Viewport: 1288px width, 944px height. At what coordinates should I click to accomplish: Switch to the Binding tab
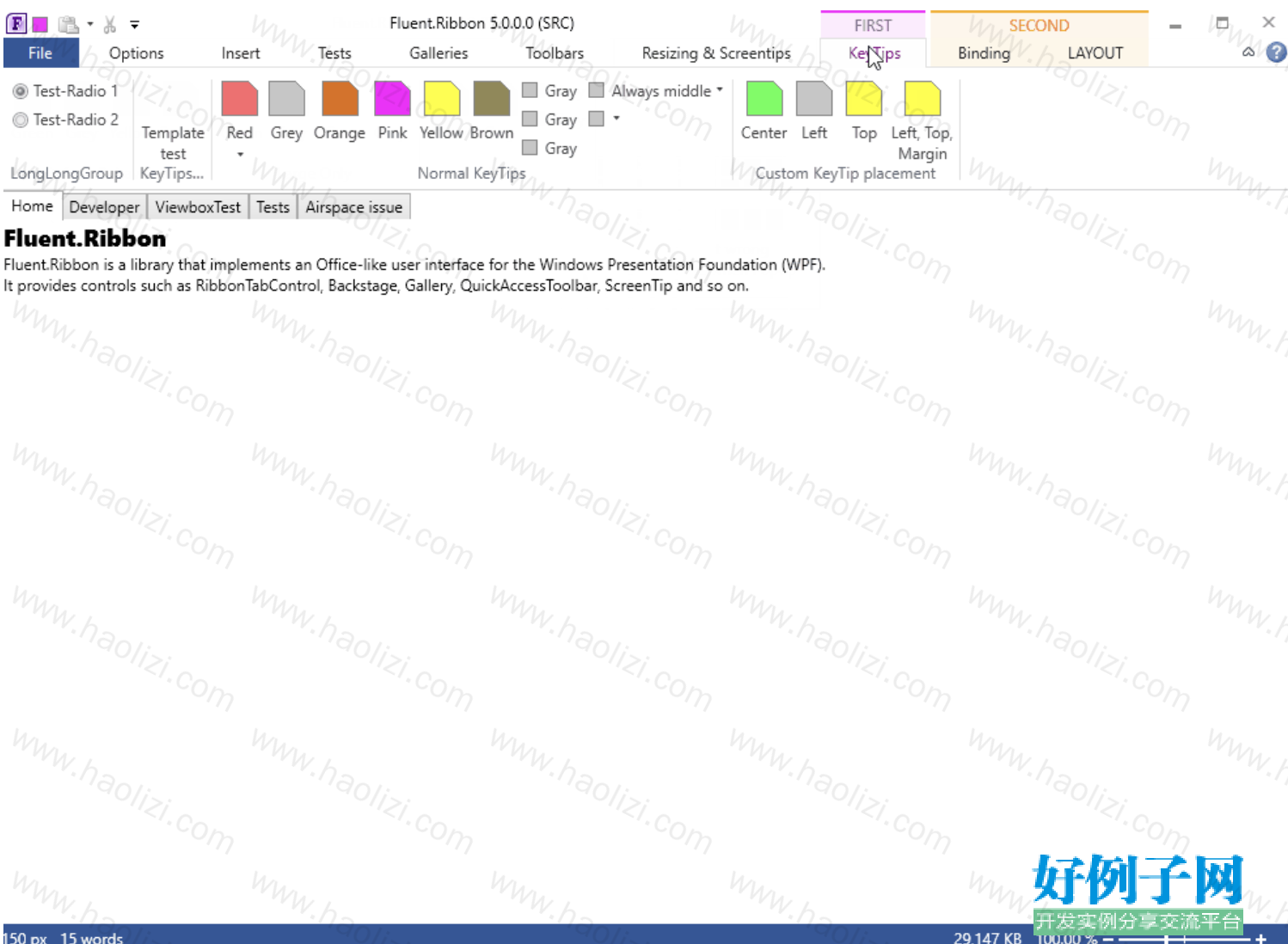tap(984, 53)
